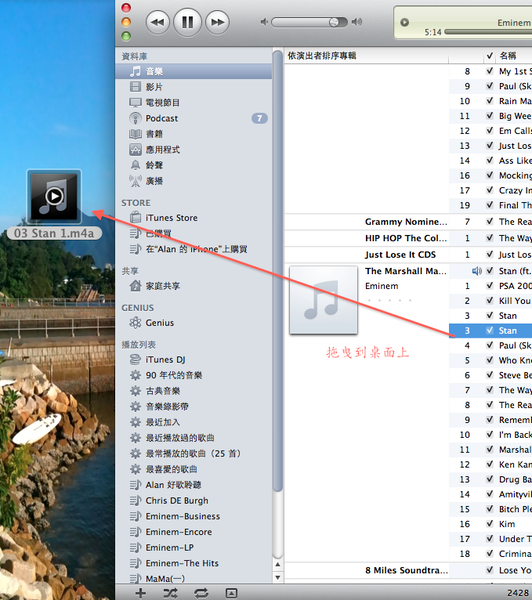Click the sidebar vertical scrollbar thumb
Viewport: 532px width, 600px height.
[x=278, y=271]
